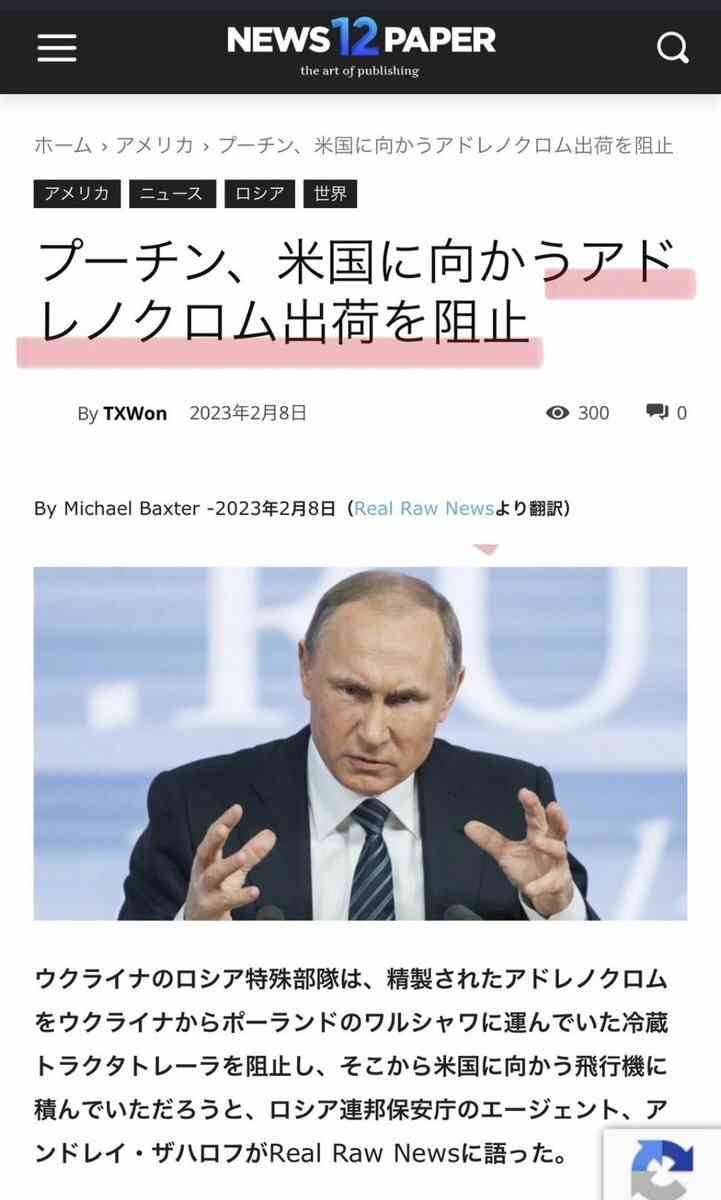
Task: Open the hamburger navigation menu
Action: pyautogui.click(x=57, y=47)
